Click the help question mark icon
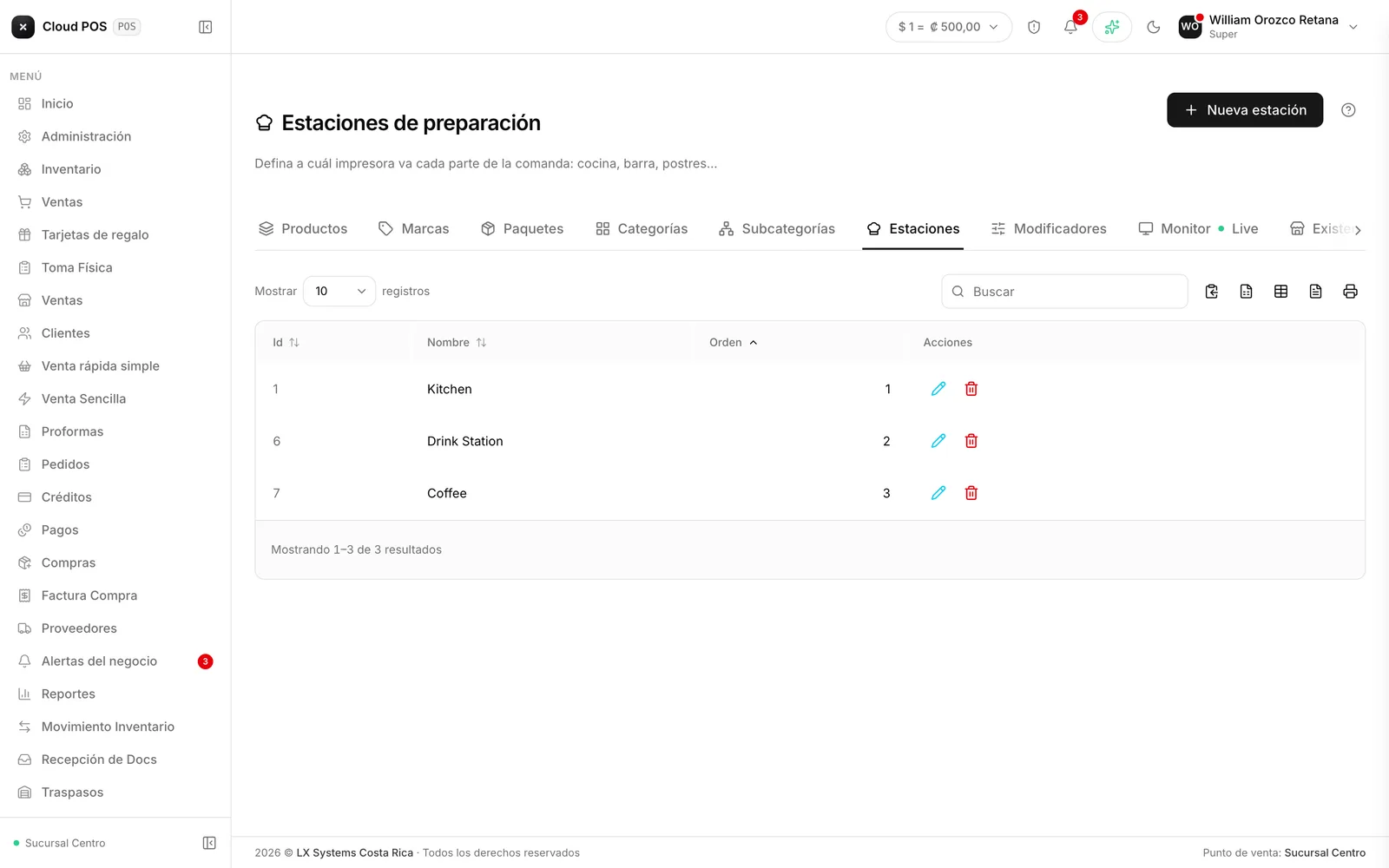Image resolution: width=1389 pixels, height=868 pixels. coord(1348,110)
